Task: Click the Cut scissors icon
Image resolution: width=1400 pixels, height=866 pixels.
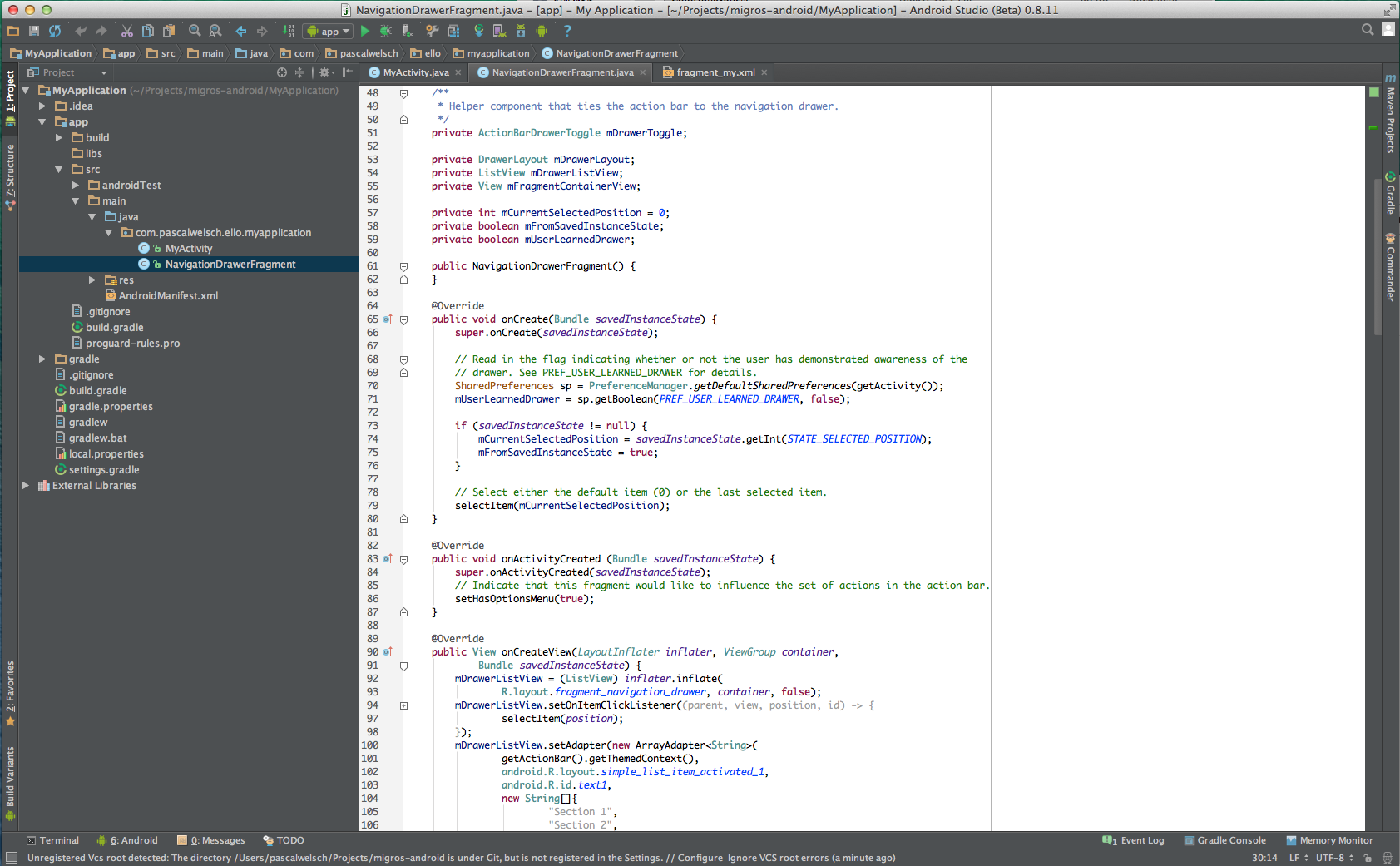Action: click(x=126, y=31)
